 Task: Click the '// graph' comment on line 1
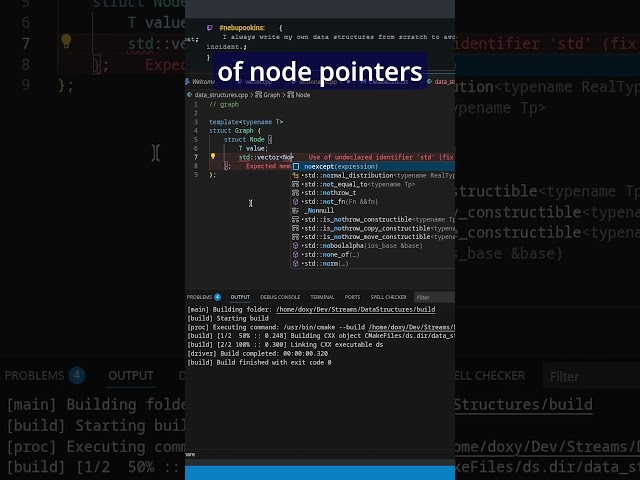(224, 104)
